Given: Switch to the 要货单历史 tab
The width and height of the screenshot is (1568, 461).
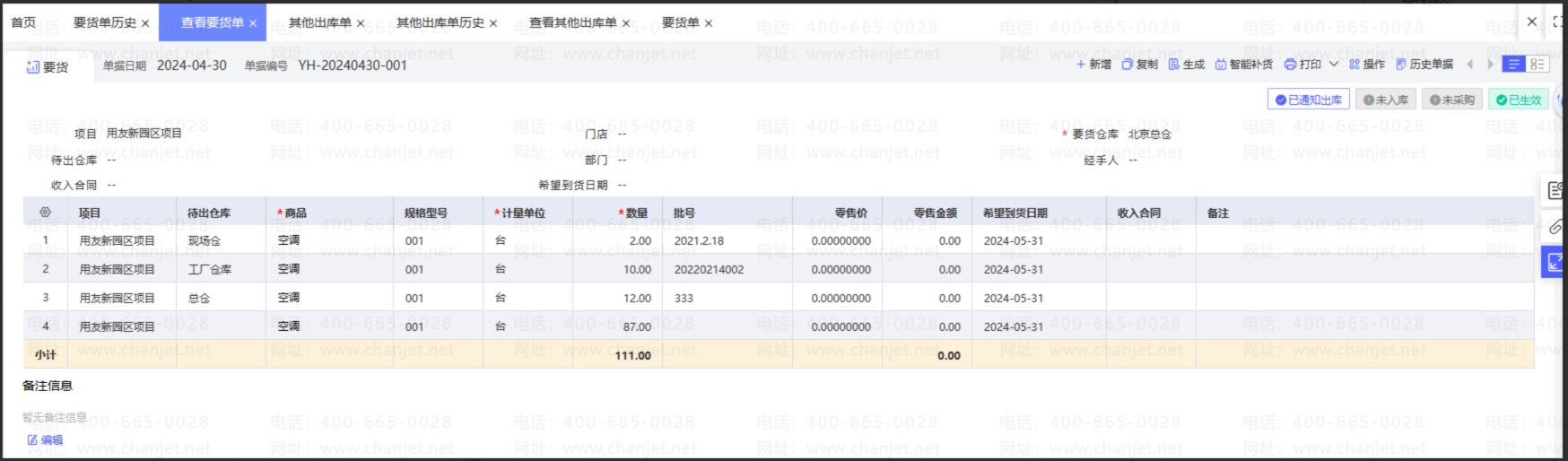Looking at the screenshot, I should click(x=105, y=22).
